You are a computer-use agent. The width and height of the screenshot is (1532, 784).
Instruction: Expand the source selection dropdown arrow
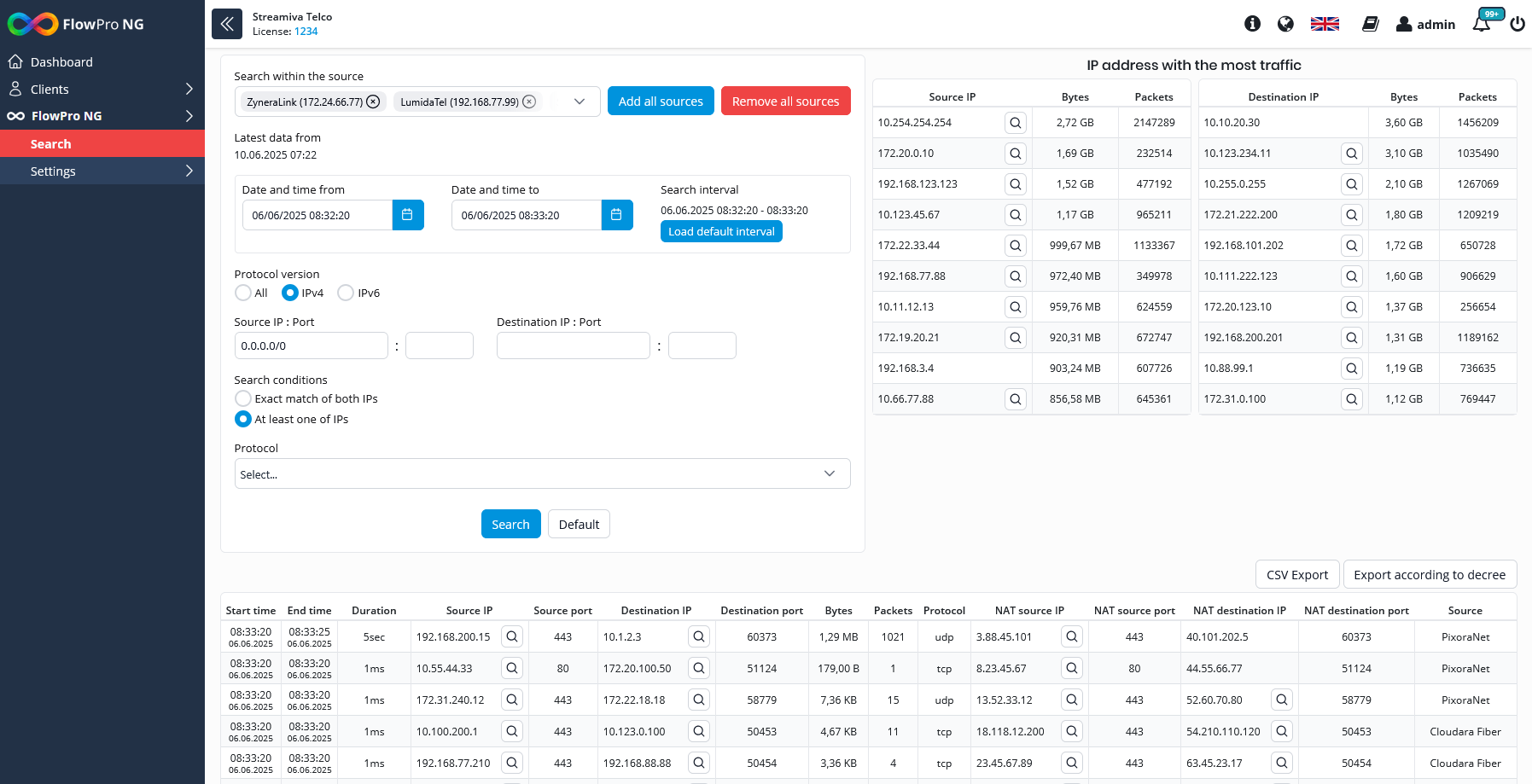580,102
